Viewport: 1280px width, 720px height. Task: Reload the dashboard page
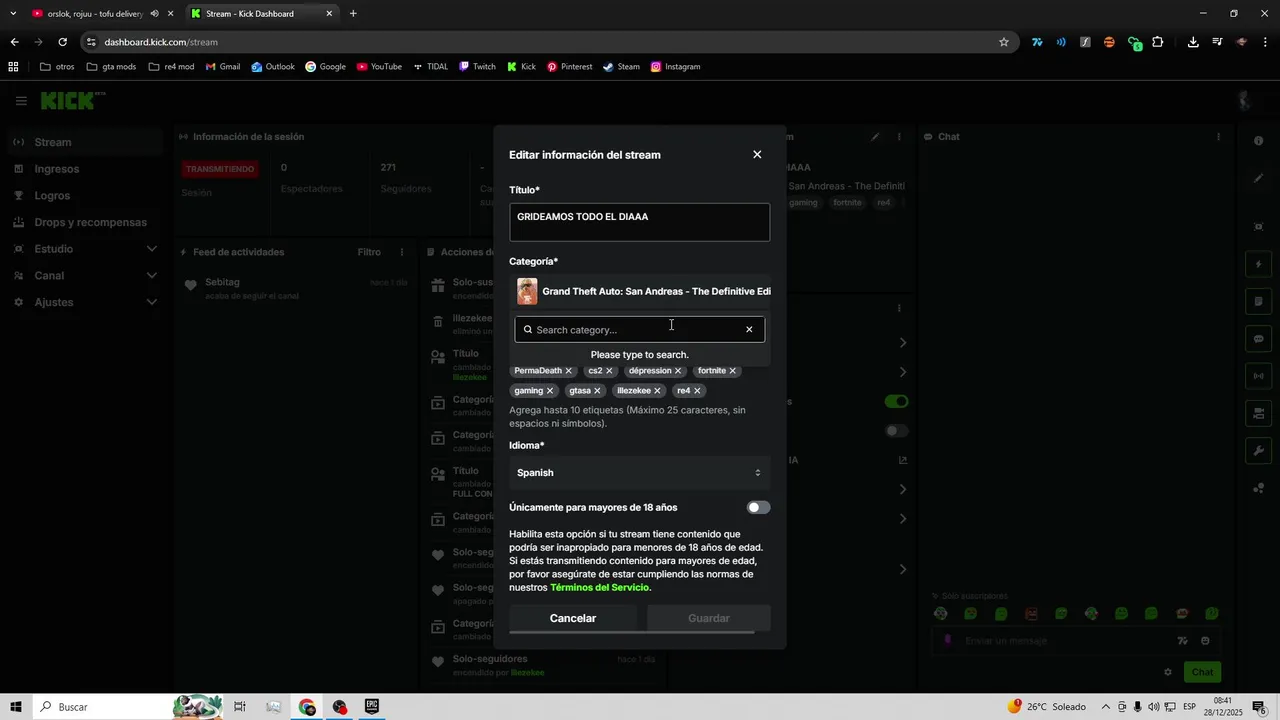click(x=62, y=42)
